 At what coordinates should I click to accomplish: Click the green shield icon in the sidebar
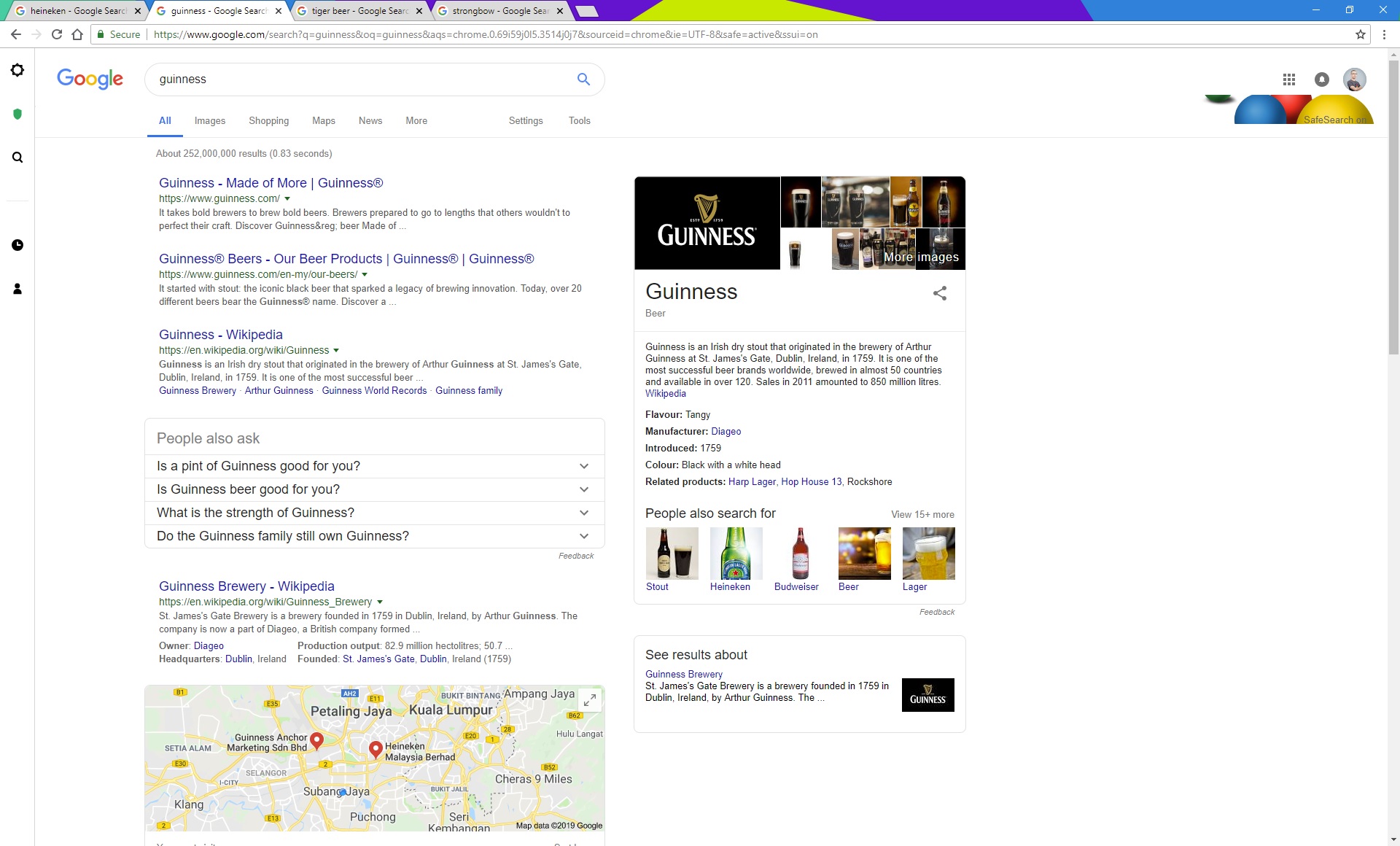[x=17, y=114]
